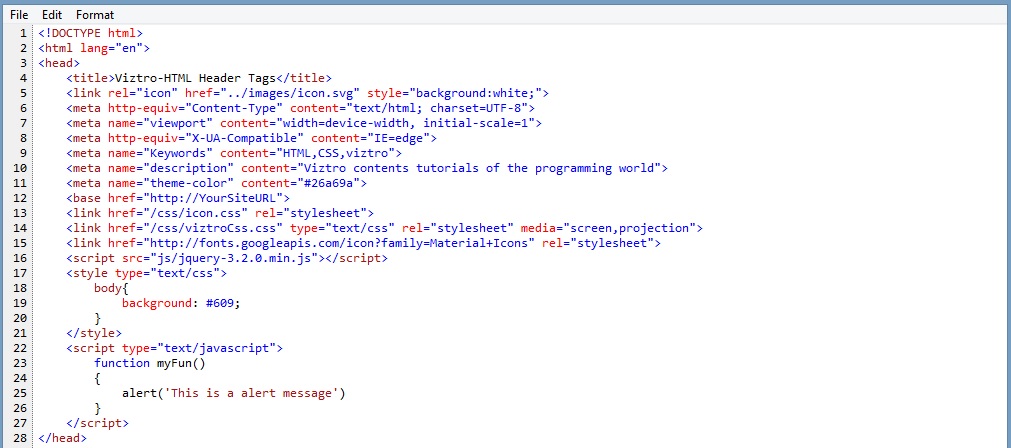
Task: Click line number 1 in the gutter
Action: [24, 33]
